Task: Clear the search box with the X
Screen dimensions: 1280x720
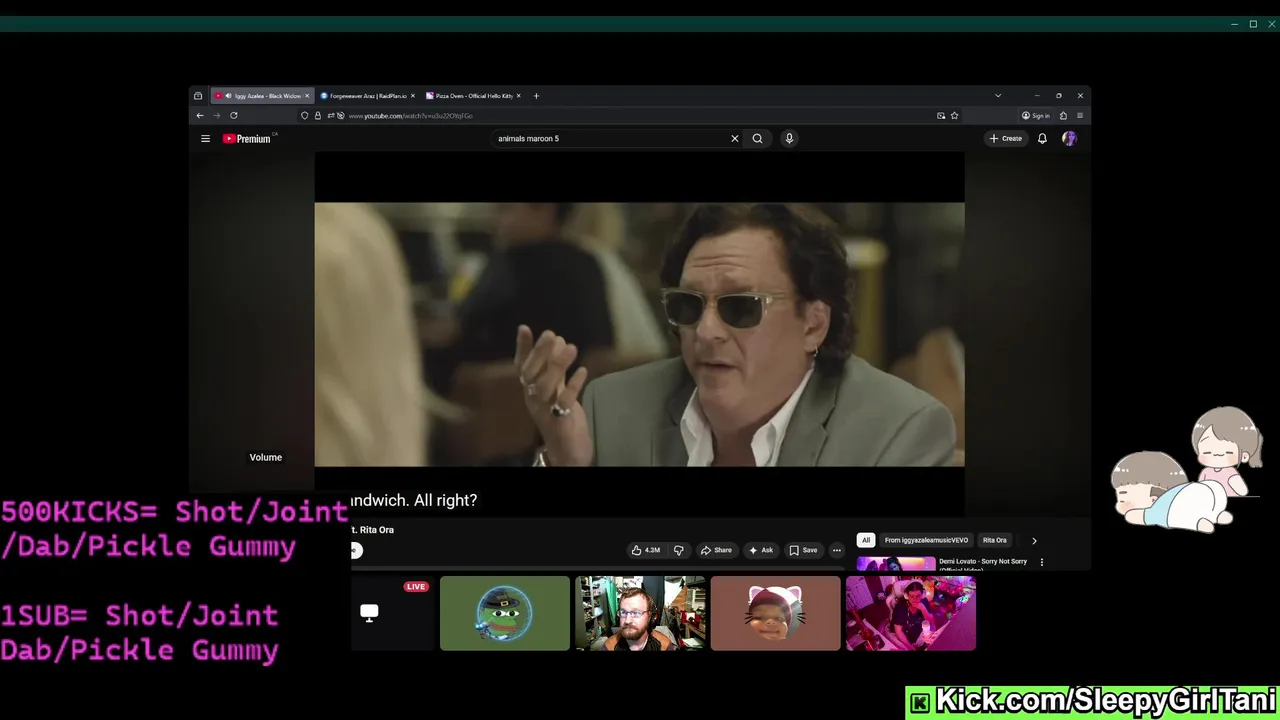Action: 735,139
